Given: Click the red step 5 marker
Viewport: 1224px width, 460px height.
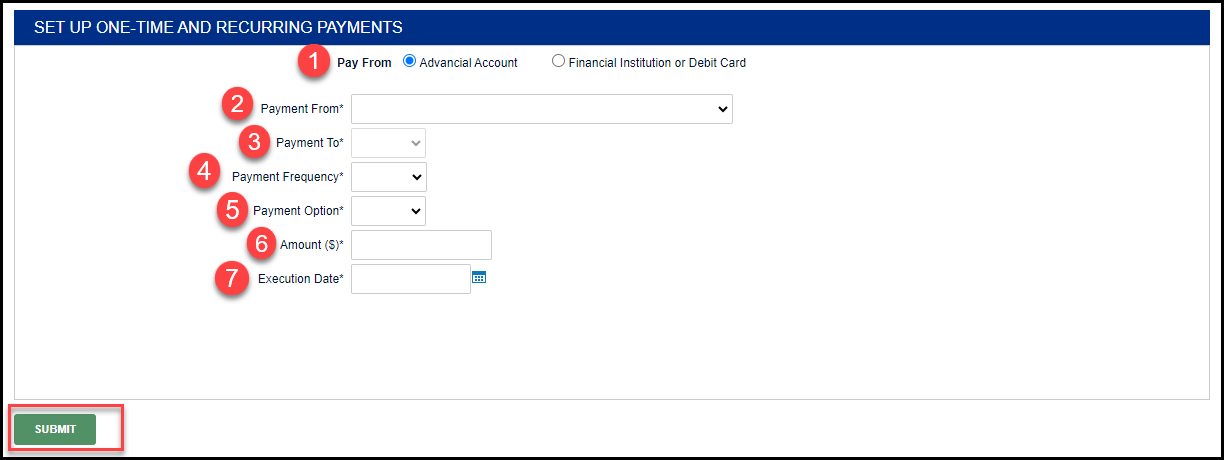Looking at the screenshot, I should point(232,210).
